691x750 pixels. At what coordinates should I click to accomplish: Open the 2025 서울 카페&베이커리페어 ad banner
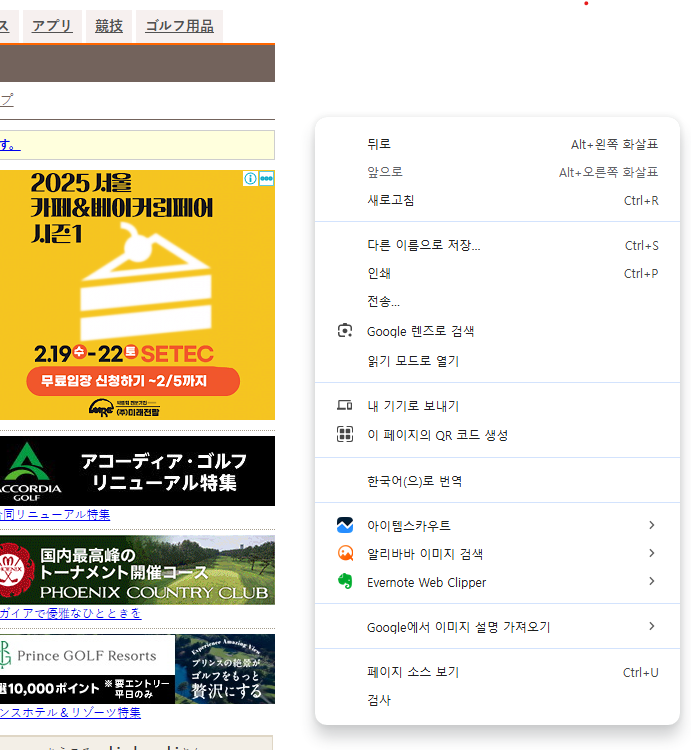(x=137, y=295)
